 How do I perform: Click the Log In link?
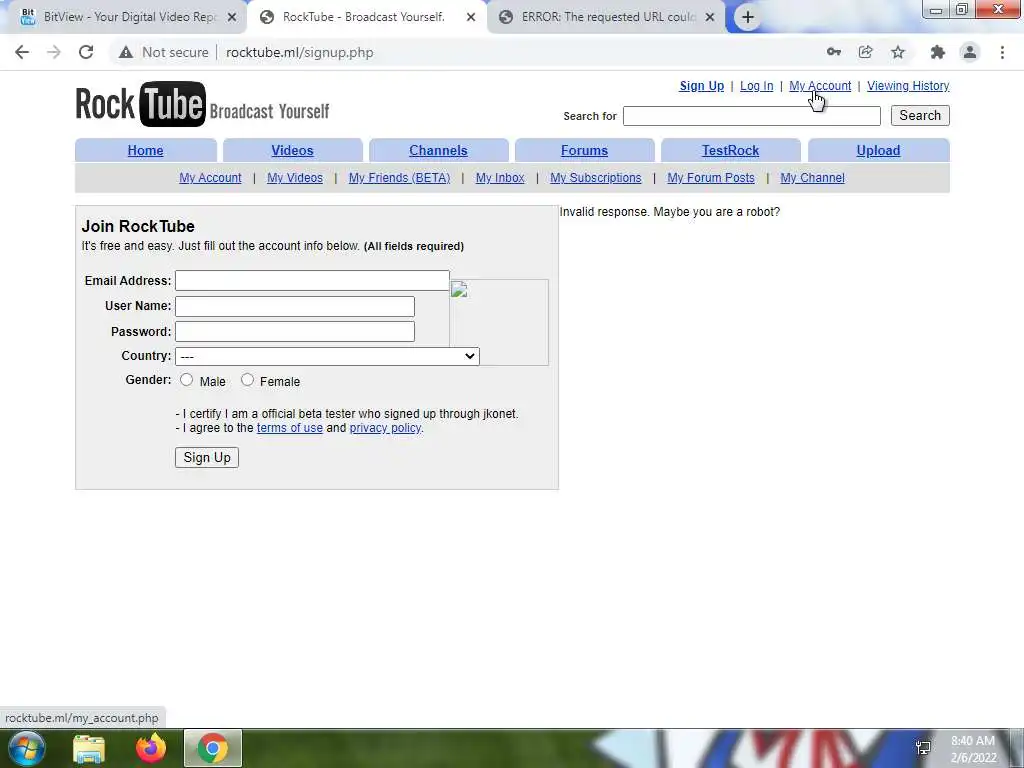756,86
